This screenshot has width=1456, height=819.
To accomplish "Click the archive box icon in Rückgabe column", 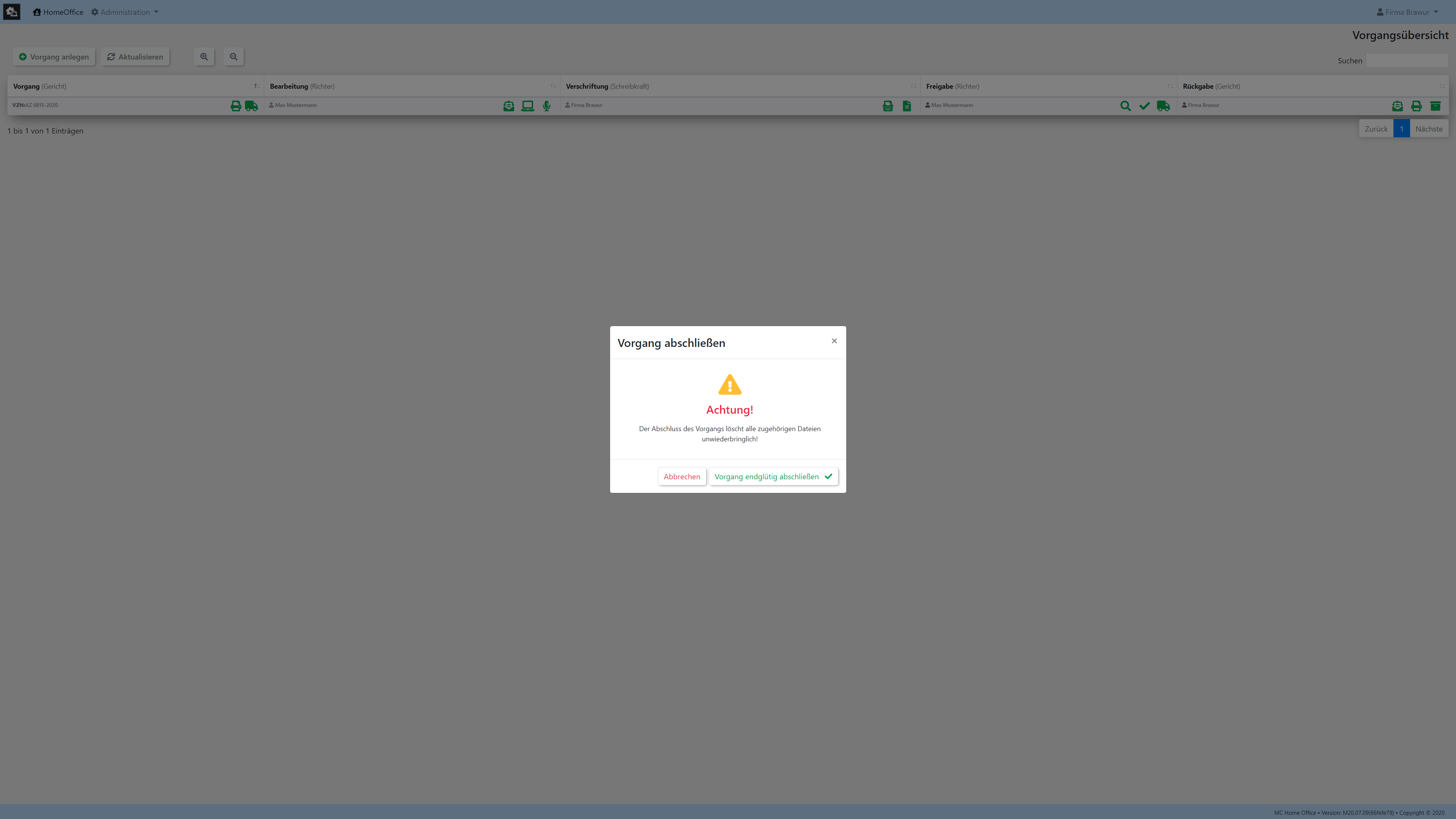I will 1435,106.
